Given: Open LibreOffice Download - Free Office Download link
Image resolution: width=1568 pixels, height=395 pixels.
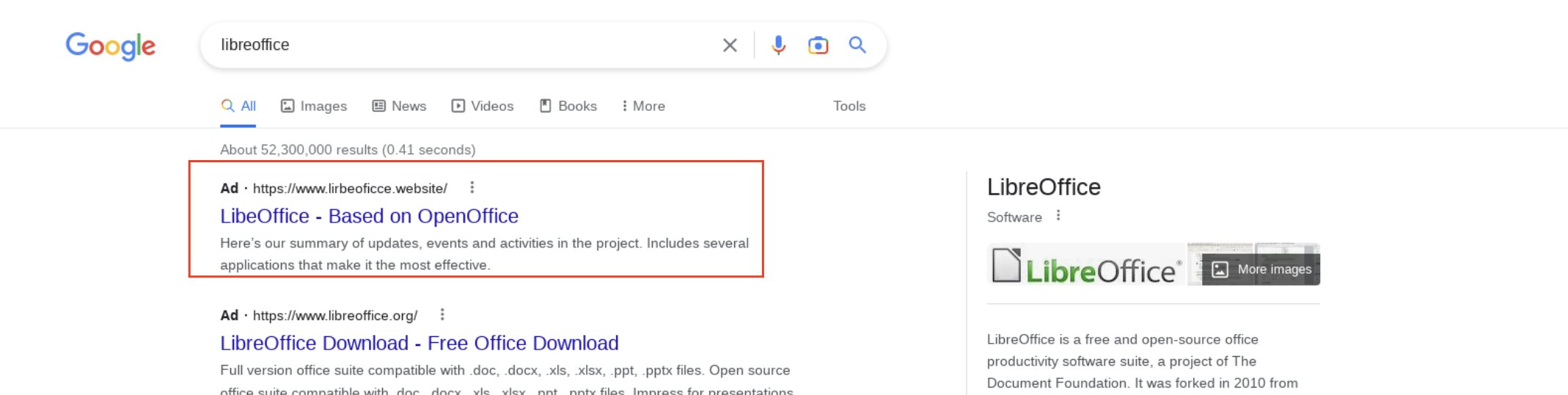Looking at the screenshot, I should click(420, 343).
